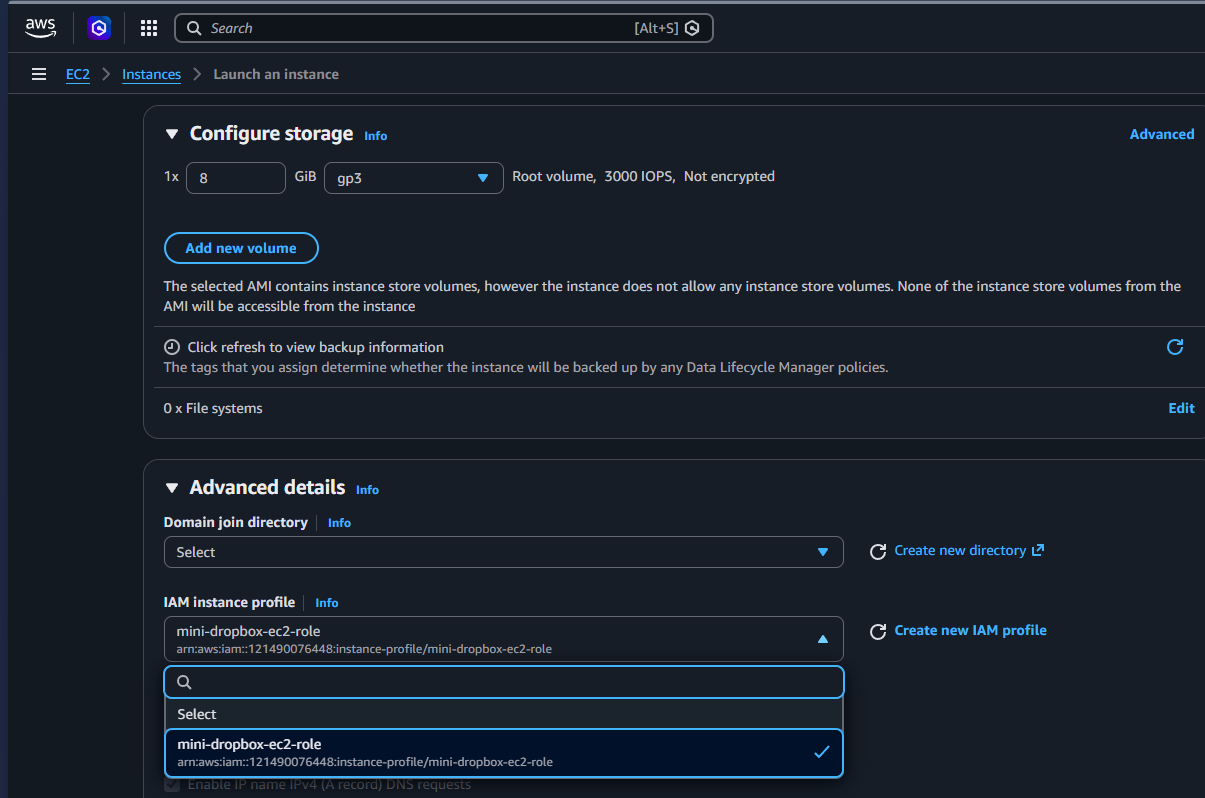Image resolution: width=1205 pixels, height=798 pixels.
Task: Refresh the Domain join directory list
Action: [878, 552]
